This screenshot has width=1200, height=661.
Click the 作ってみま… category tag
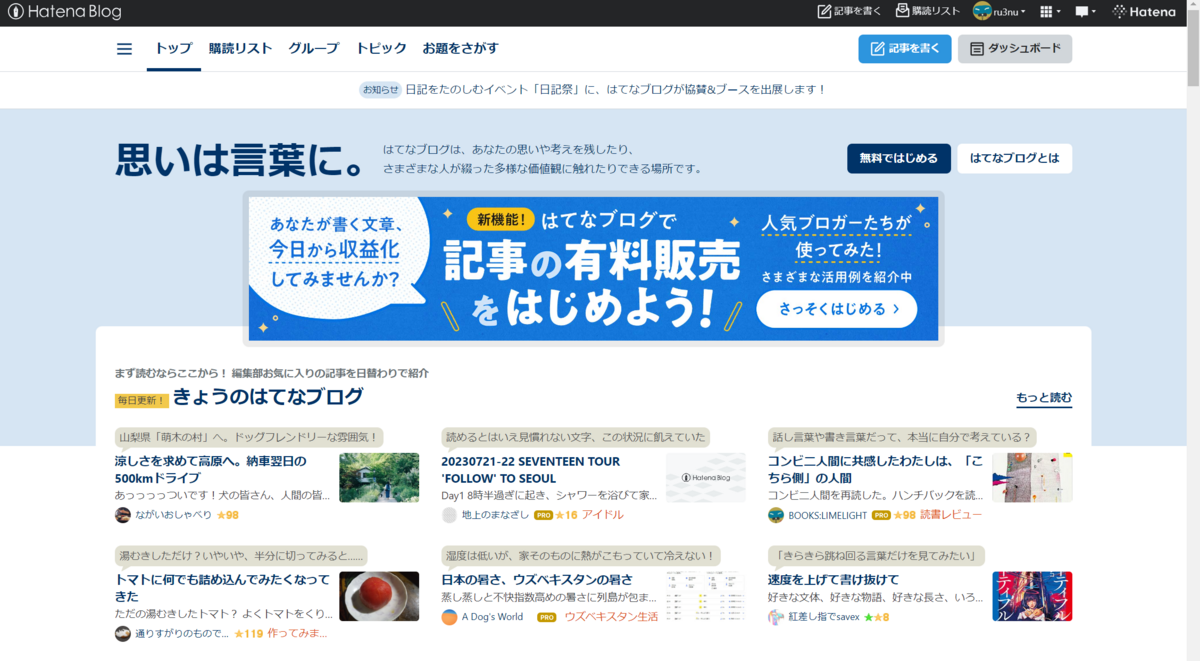pyautogui.click(x=297, y=633)
